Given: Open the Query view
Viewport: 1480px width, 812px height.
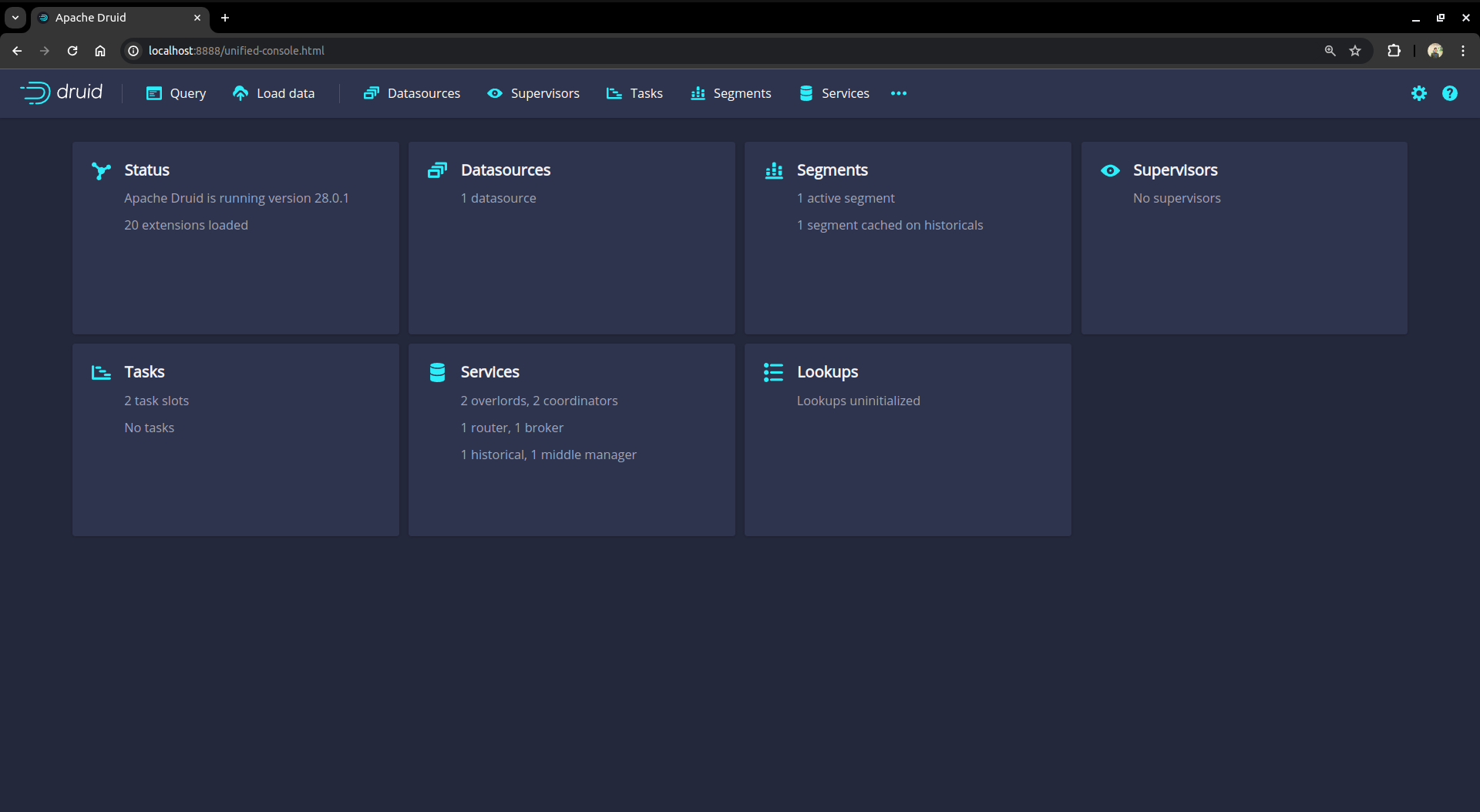Looking at the screenshot, I should coord(177,93).
